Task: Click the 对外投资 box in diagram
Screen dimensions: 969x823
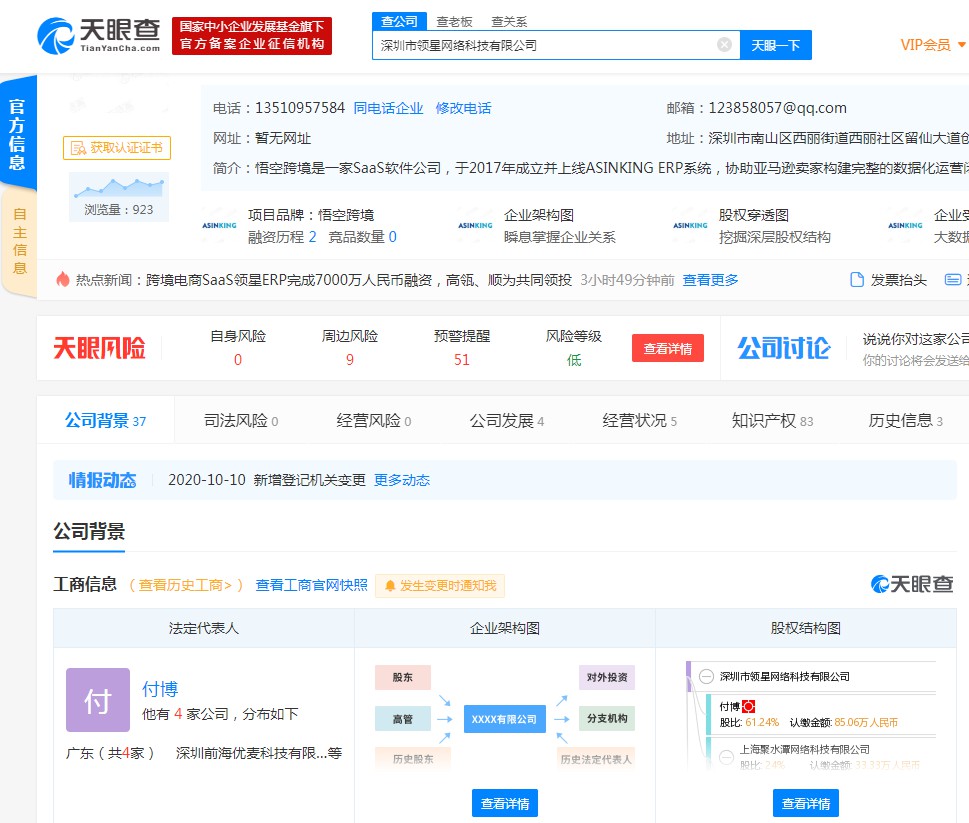Action: [x=607, y=677]
